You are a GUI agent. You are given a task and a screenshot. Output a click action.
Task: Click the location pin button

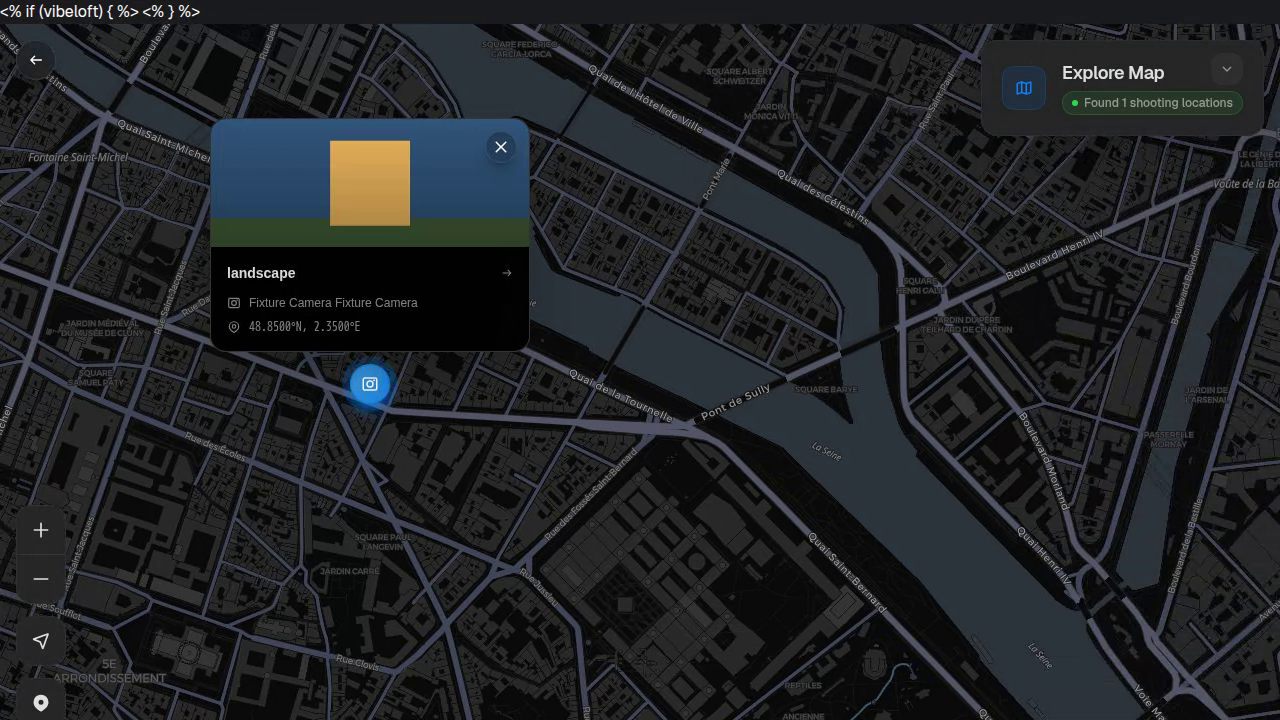click(41, 703)
